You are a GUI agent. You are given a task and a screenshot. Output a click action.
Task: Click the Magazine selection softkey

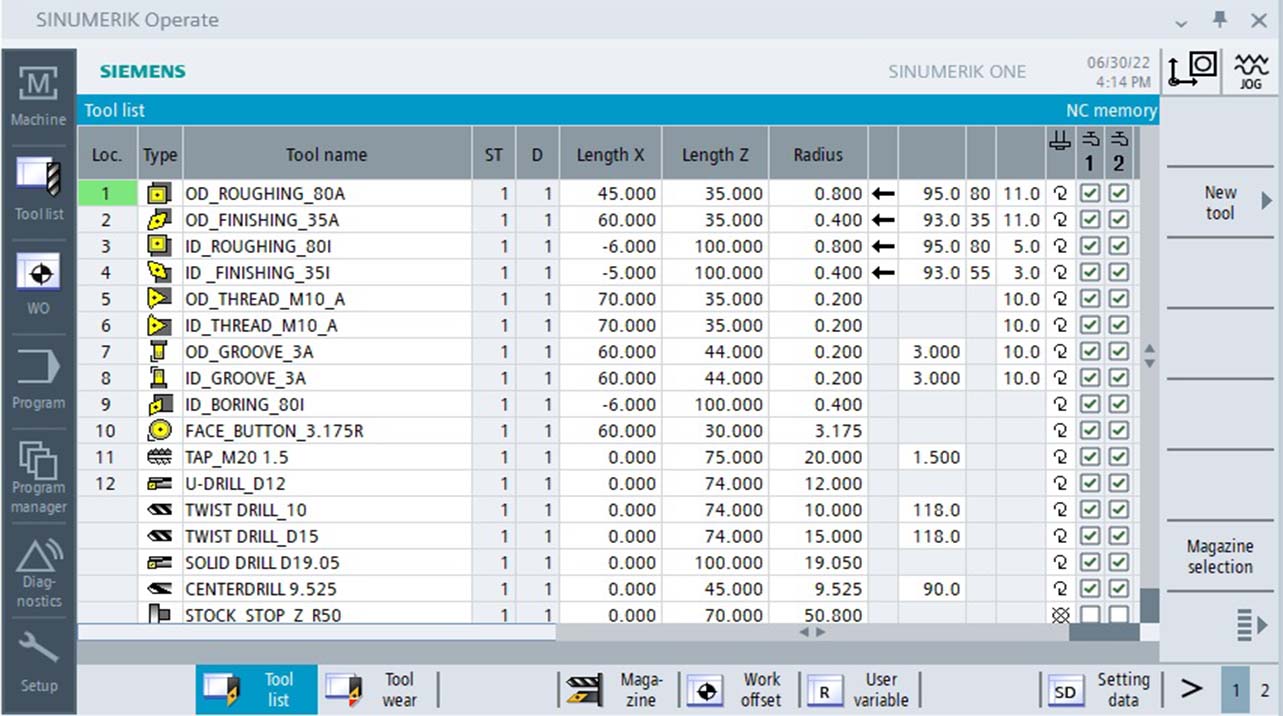click(1220, 557)
